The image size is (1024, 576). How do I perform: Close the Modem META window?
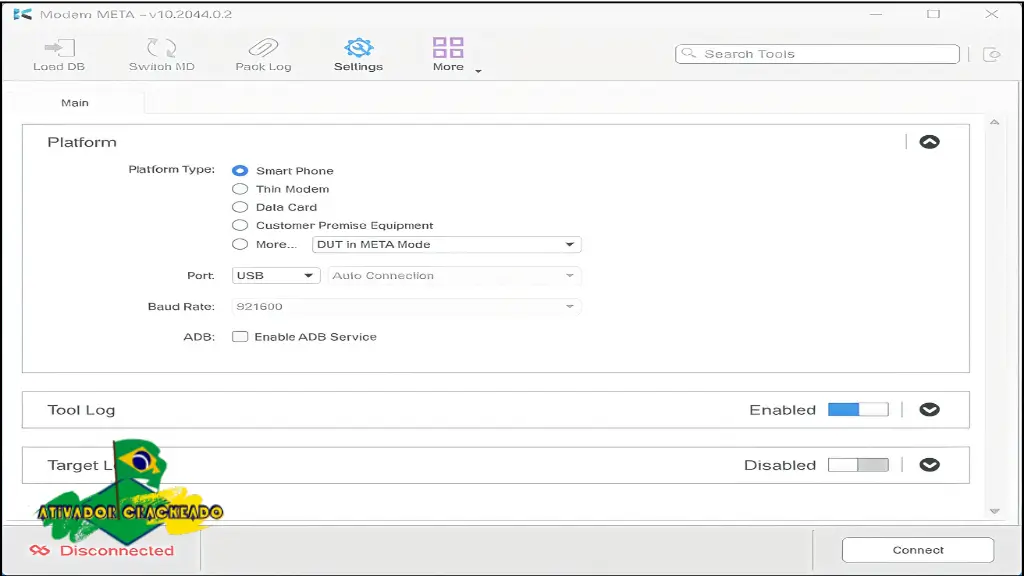(991, 14)
